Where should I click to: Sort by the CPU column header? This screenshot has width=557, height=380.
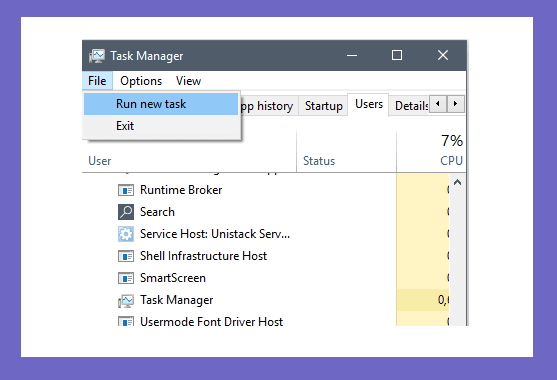pyautogui.click(x=431, y=153)
